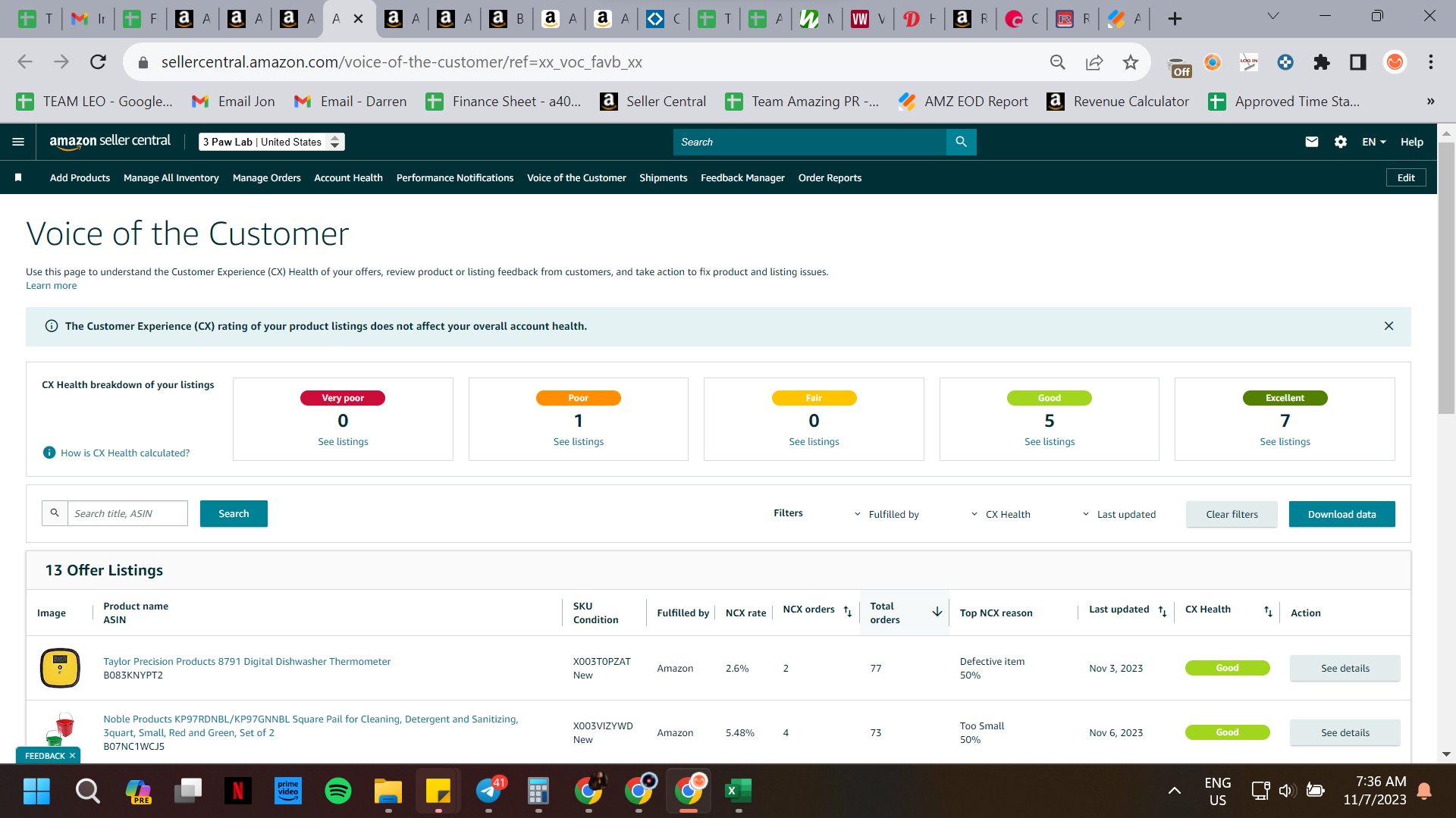Screen dimensions: 1456x818
Task: Open File Explorer from the taskbar
Action: (x=388, y=791)
